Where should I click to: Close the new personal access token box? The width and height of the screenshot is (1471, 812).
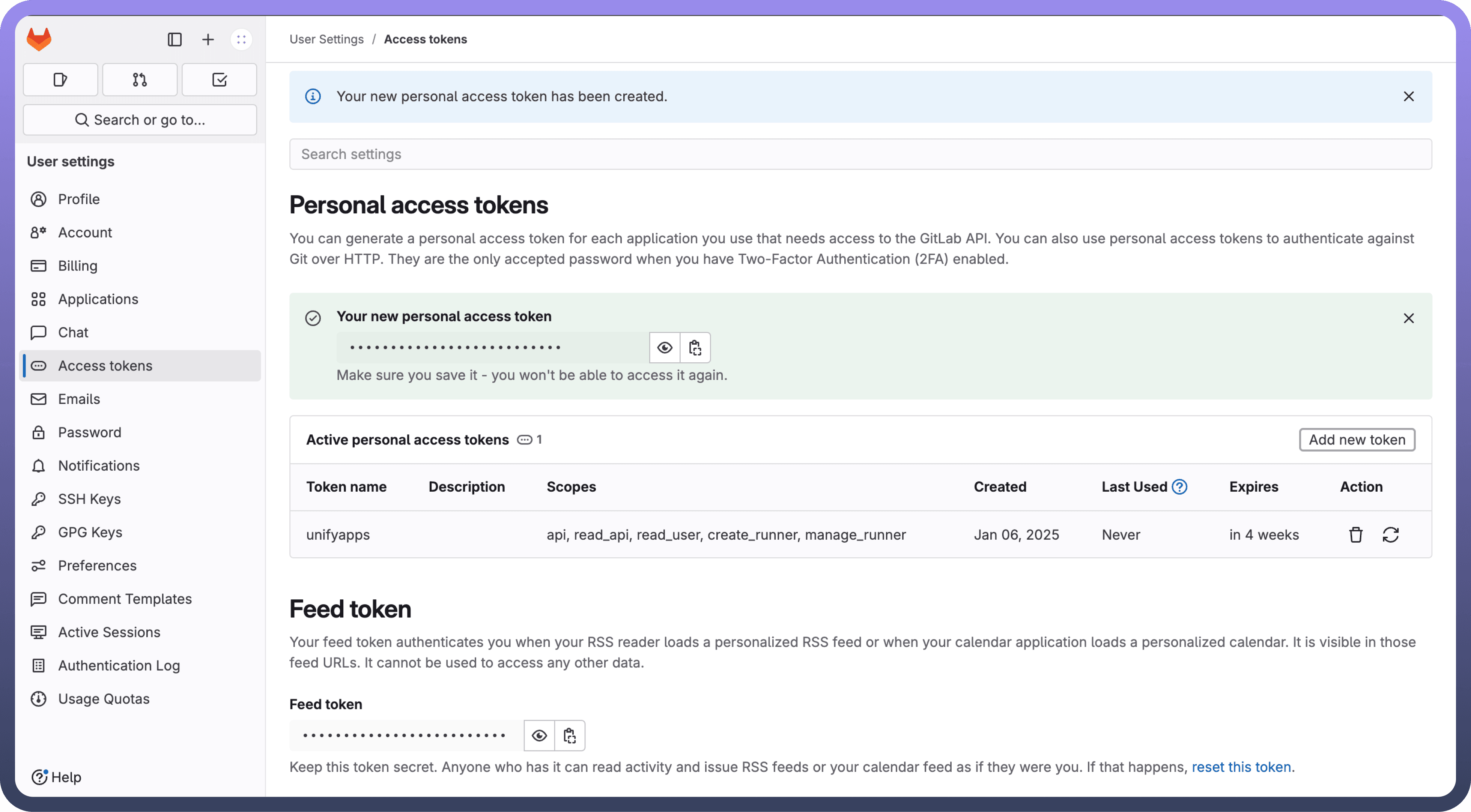click(x=1408, y=318)
